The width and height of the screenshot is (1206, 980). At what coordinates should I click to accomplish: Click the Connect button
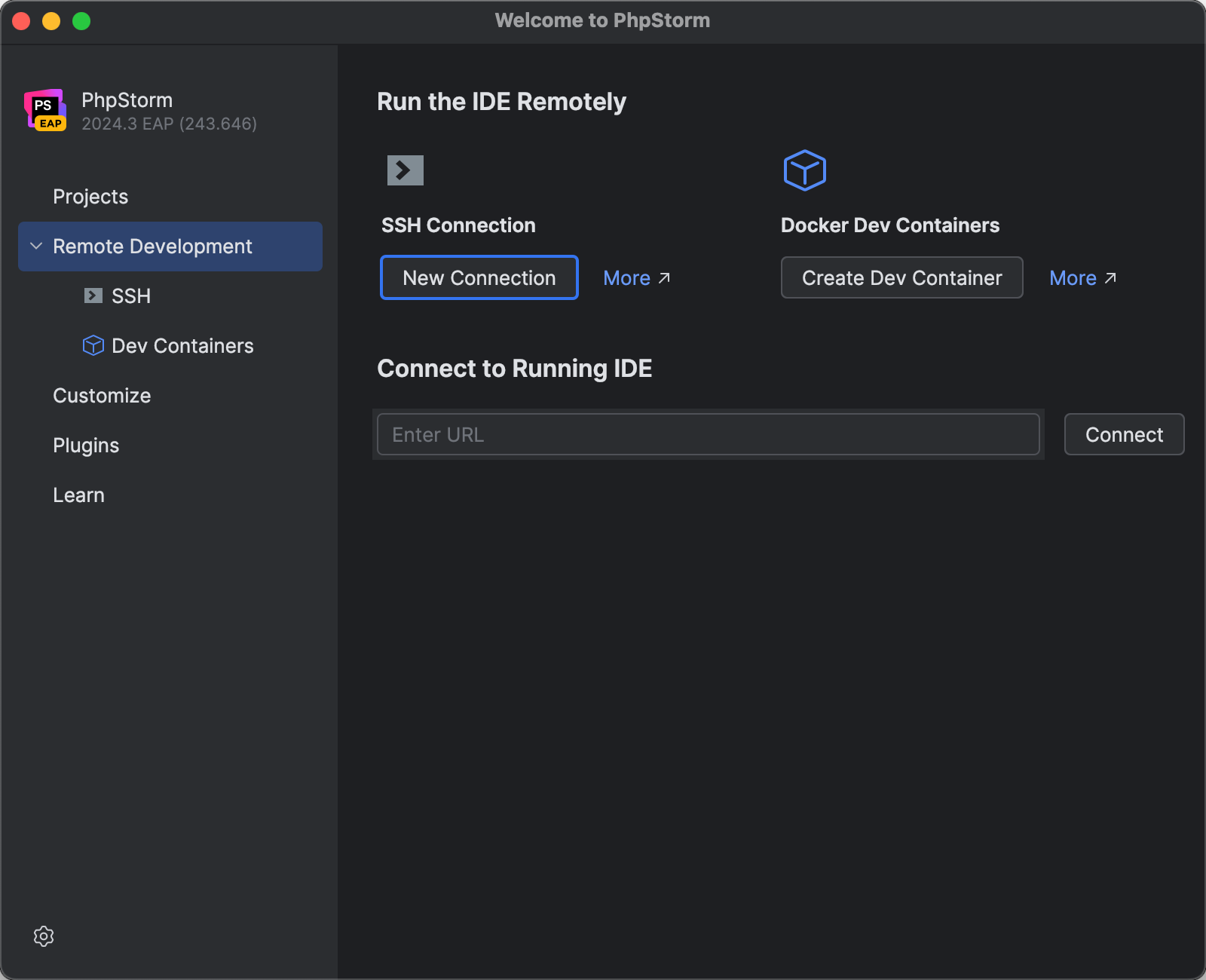coord(1124,434)
